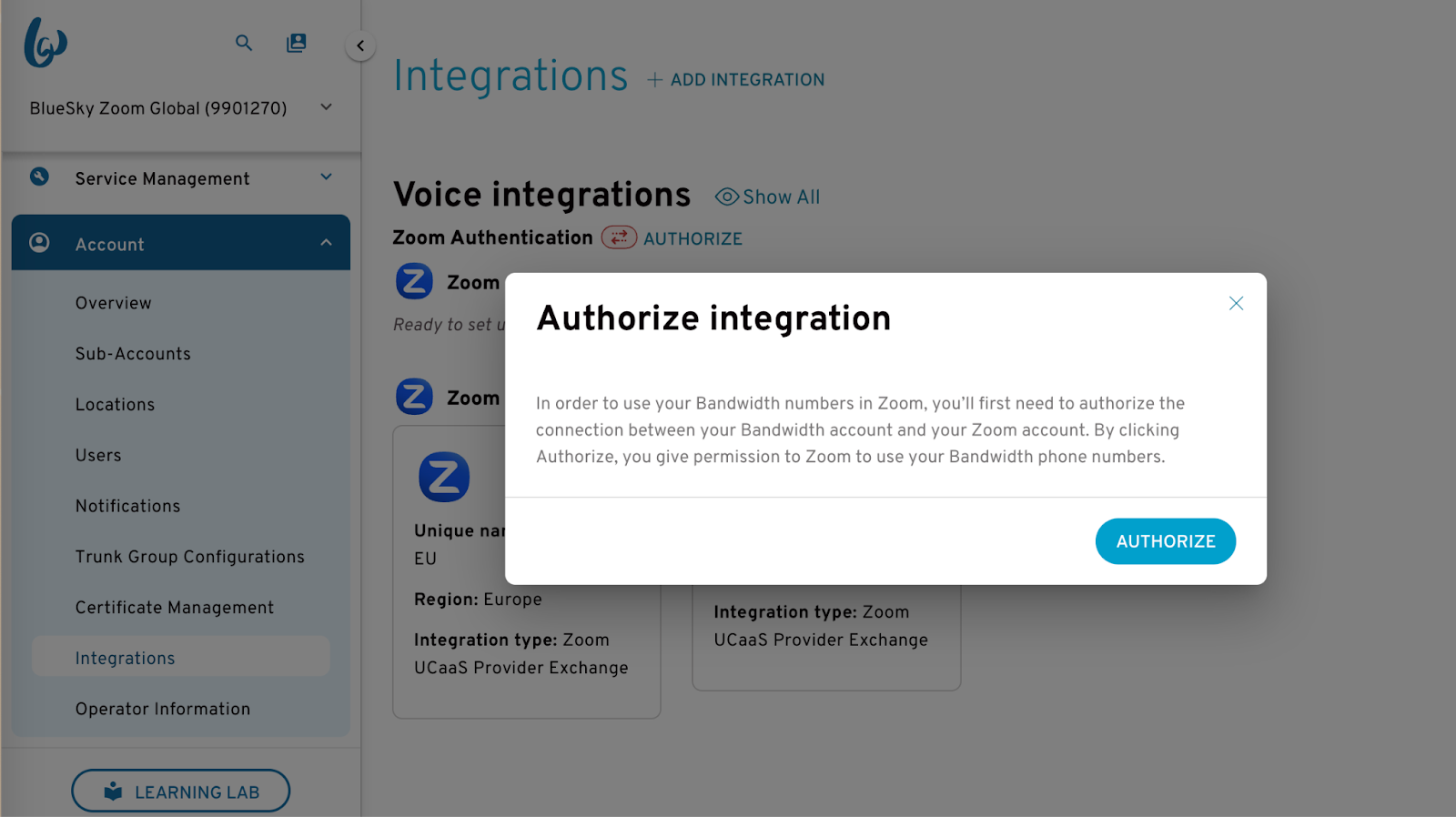1456x817 pixels.
Task: Open Operator Information
Action: pyautogui.click(x=163, y=709)
